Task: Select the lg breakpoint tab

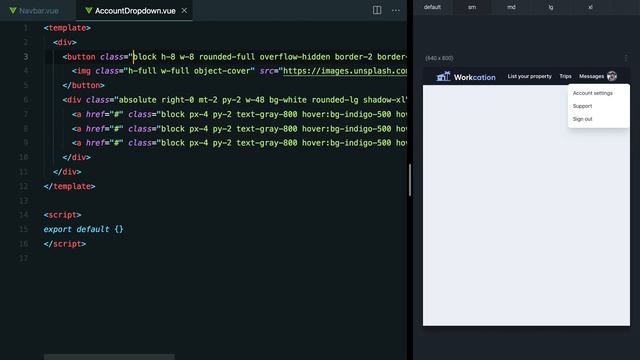Action: pos(551,7)
